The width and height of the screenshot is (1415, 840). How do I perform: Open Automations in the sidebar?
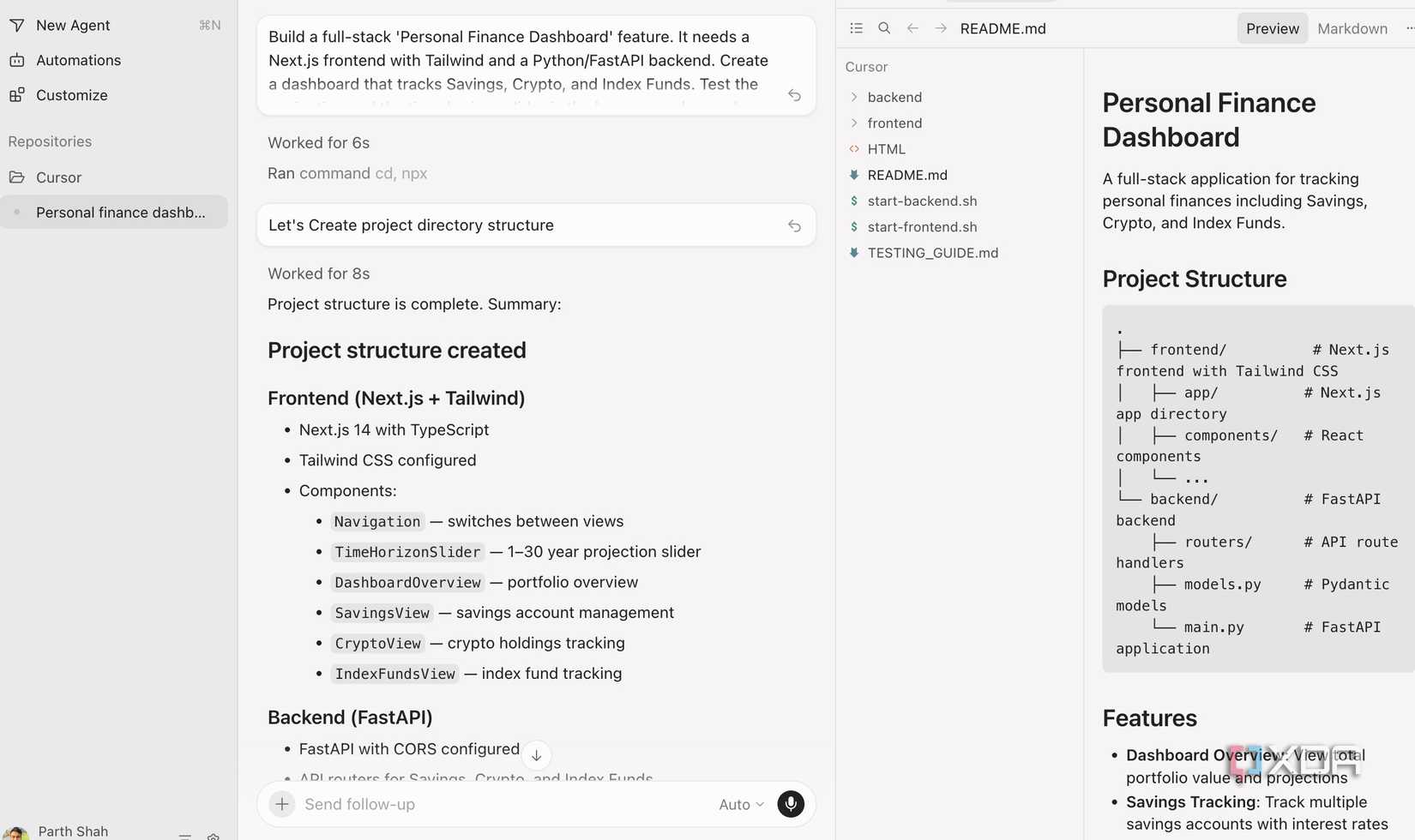[x=78, y=60]
